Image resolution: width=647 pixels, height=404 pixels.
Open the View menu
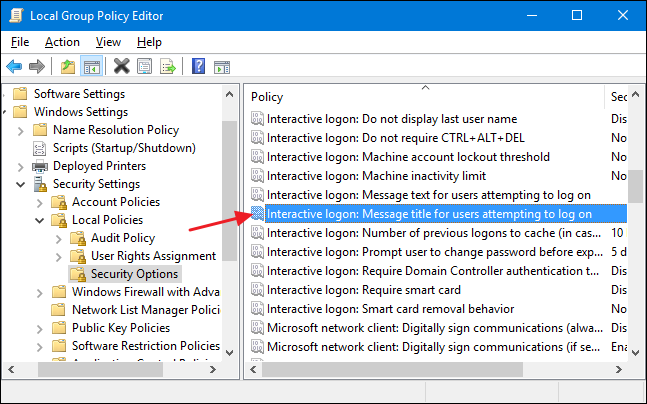tap(108, 42)
